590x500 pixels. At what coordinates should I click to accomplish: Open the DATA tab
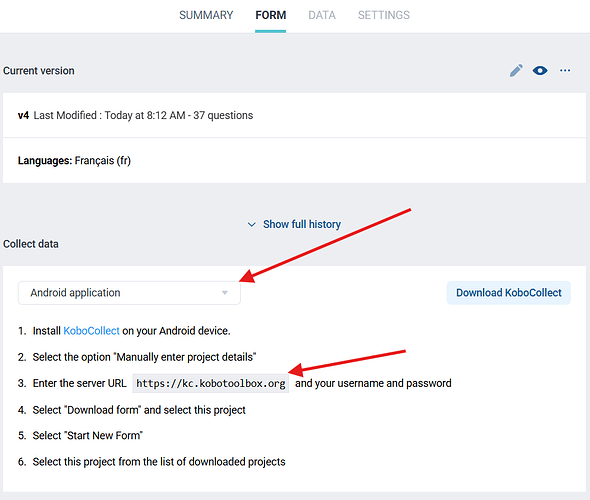322,15
